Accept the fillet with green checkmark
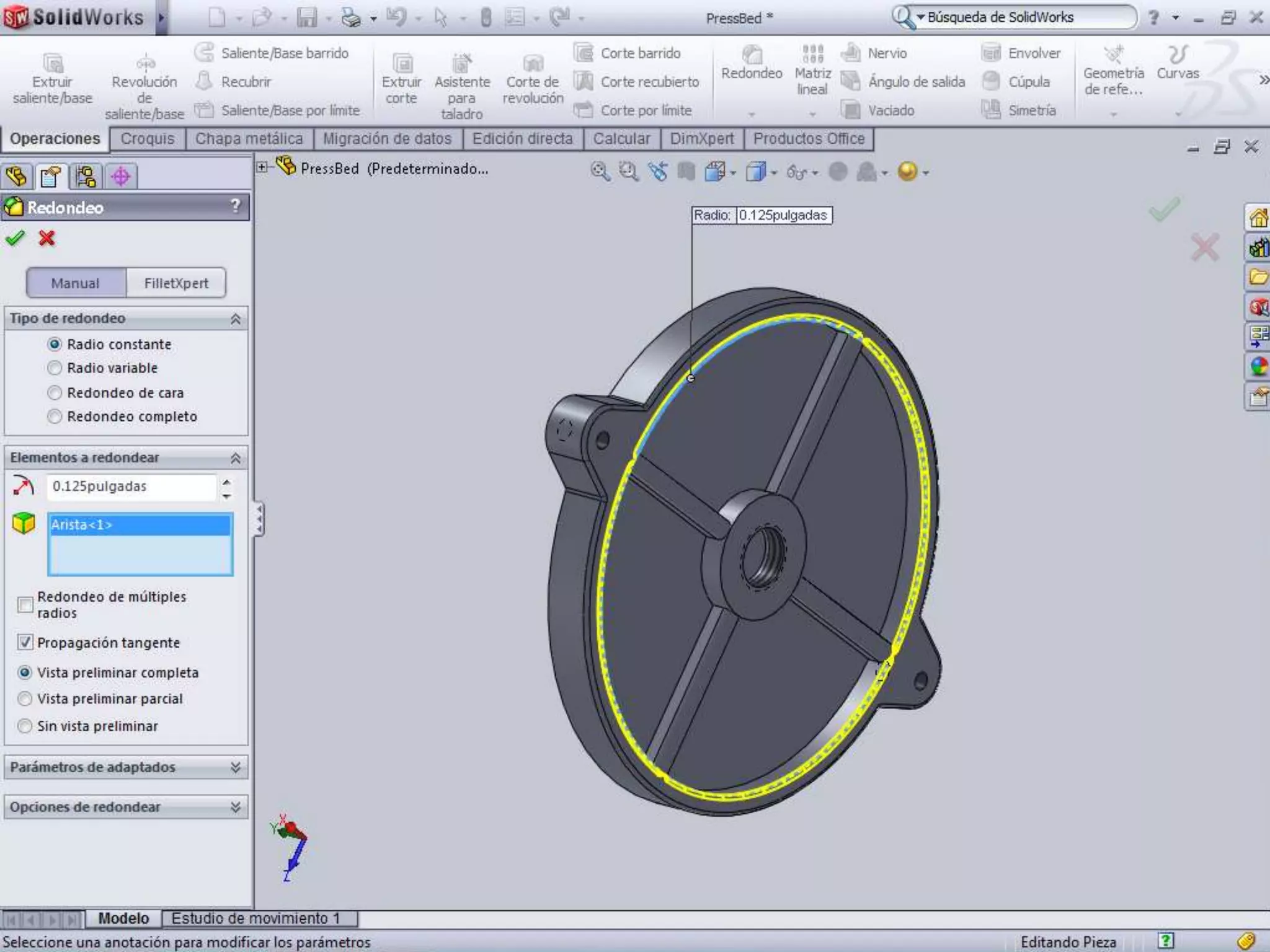The width and height of the screenshot is (1270, 952). tap(15, 239)
